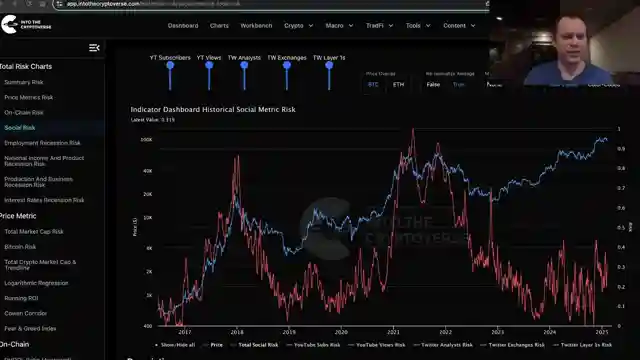Open Logarithmic Regression chart
This screenshot has height=360, width=640.
36,283
